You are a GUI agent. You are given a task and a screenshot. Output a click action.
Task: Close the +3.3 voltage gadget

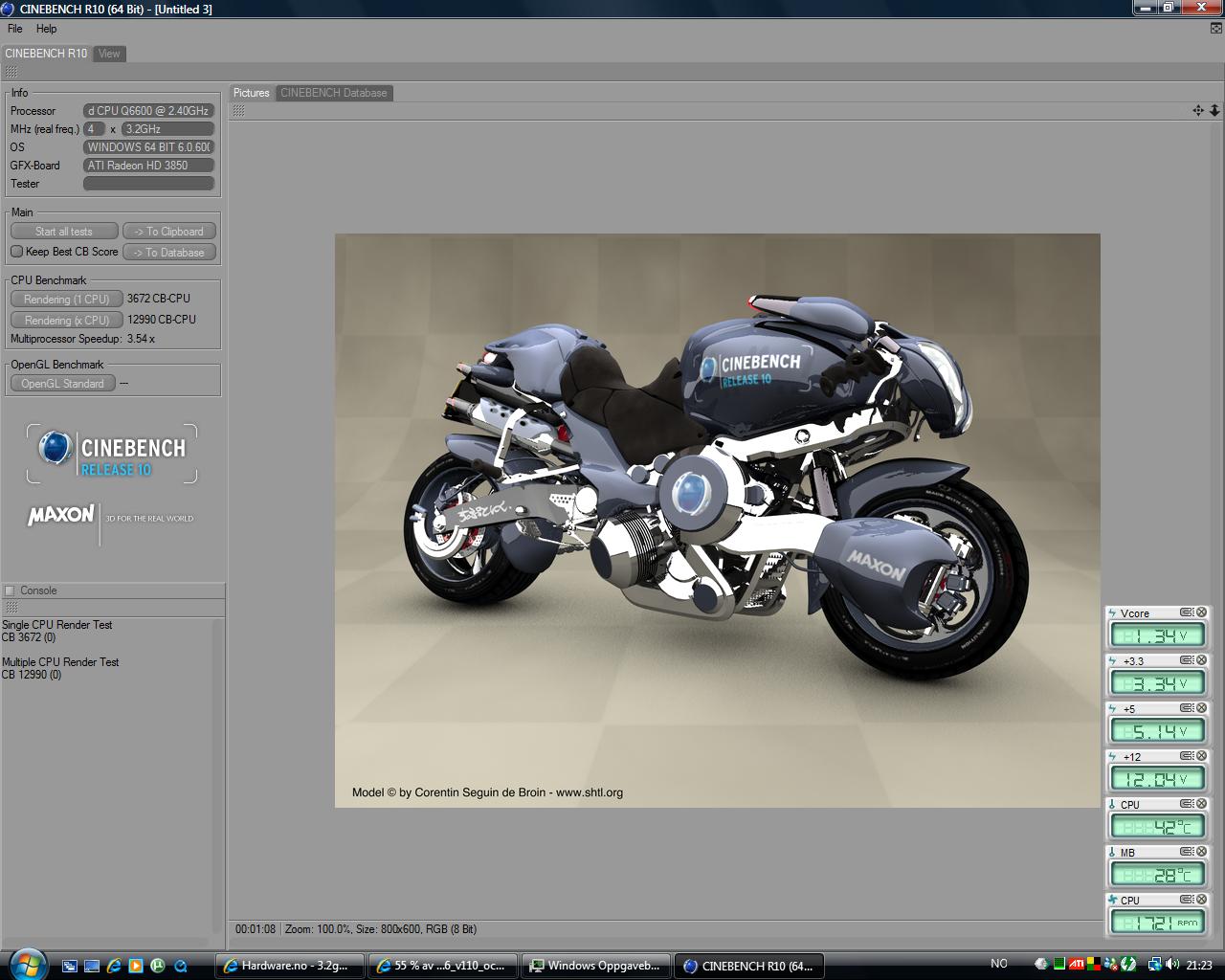tap(1201, 660)
